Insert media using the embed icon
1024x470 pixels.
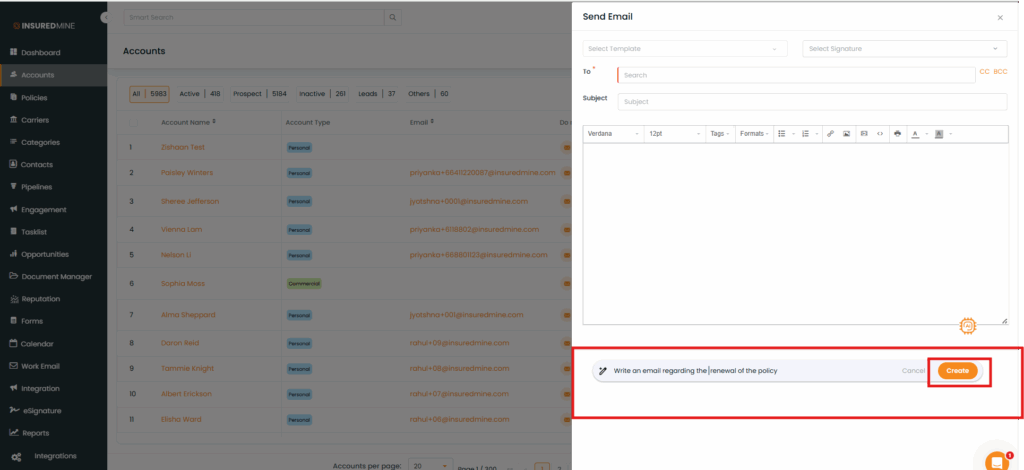863,134
